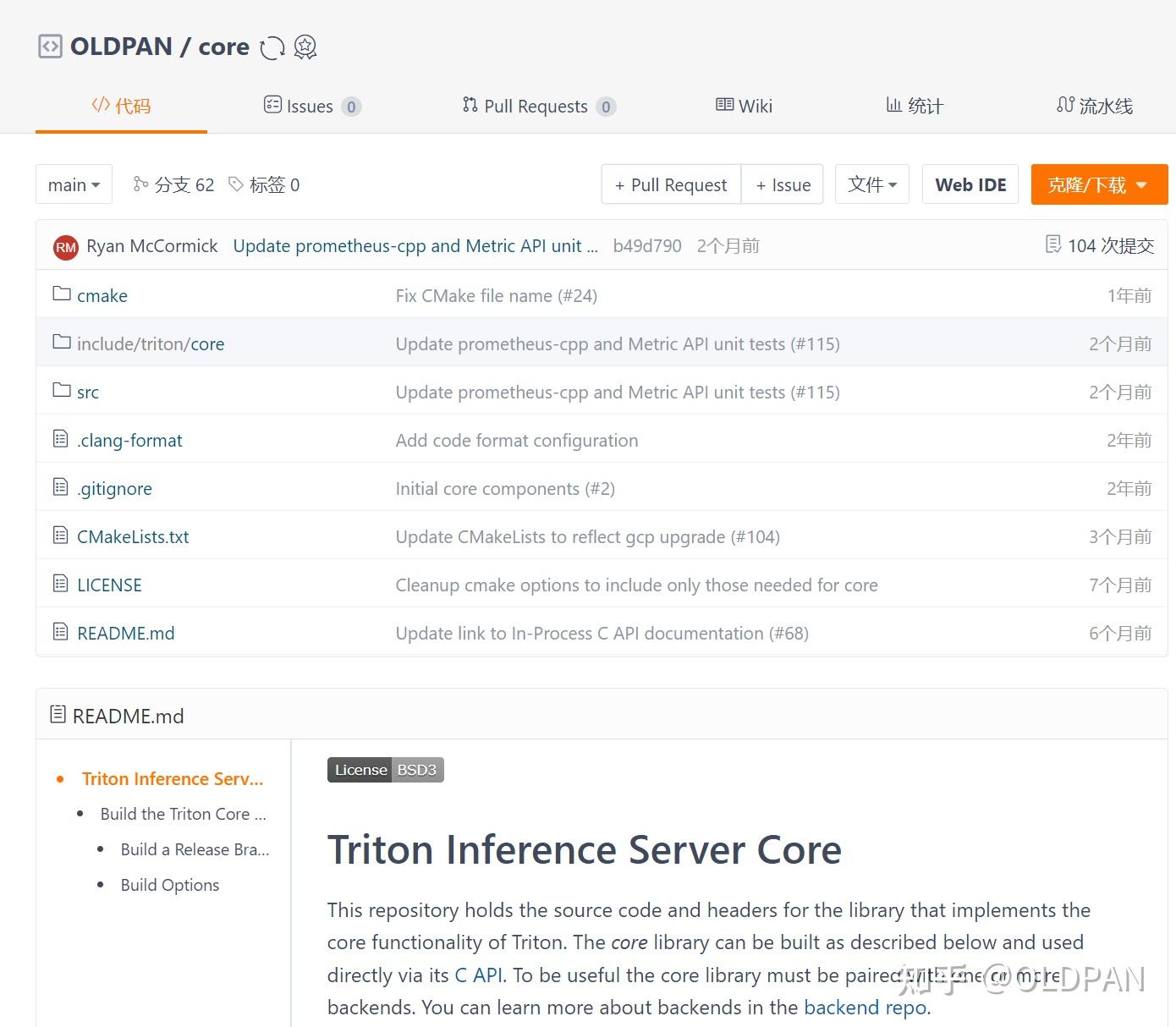Open the 克隆/下载 download dropdown
Viewport: 1176px width, 1027px height.
coord(1098,184)
